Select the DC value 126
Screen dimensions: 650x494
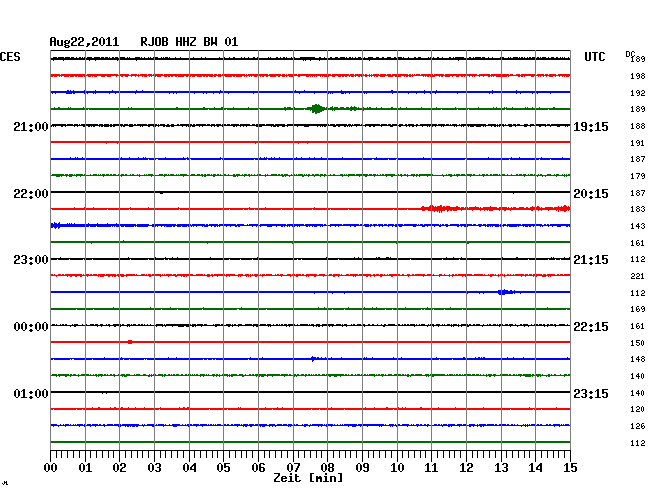pos(638,426)
